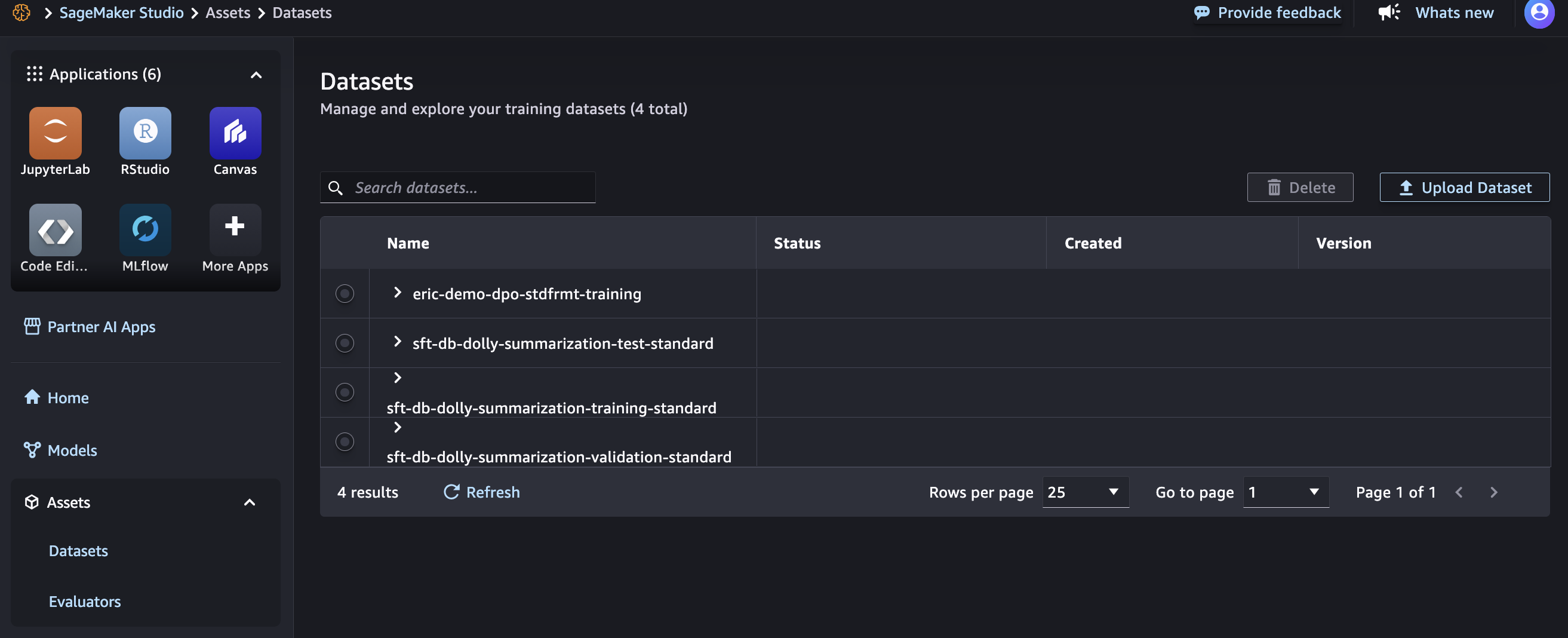Click the feedback speech bubble icon
The height and width of the screenshot is (638, 1568).
tap(1201, 13)
